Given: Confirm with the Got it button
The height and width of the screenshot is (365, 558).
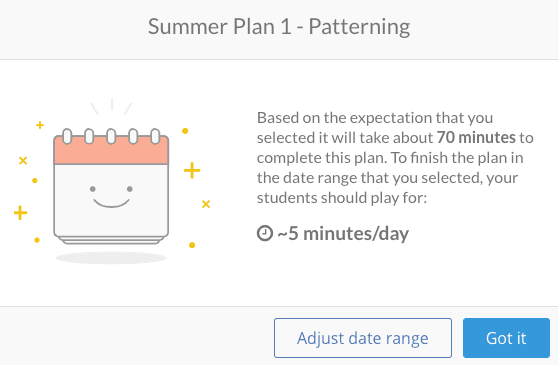Looking at the screenshot, I should click(x=506, y=338).
